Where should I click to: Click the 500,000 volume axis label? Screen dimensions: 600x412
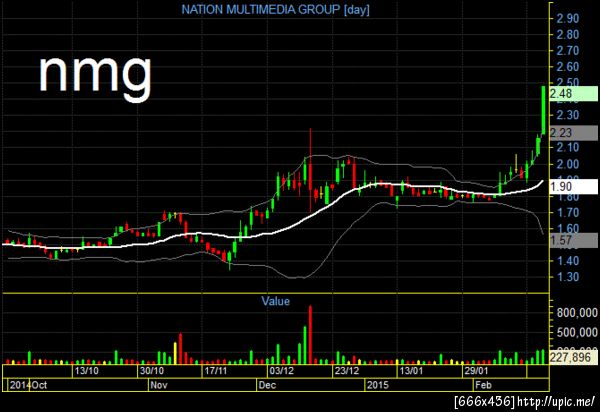tap(577, 332)
